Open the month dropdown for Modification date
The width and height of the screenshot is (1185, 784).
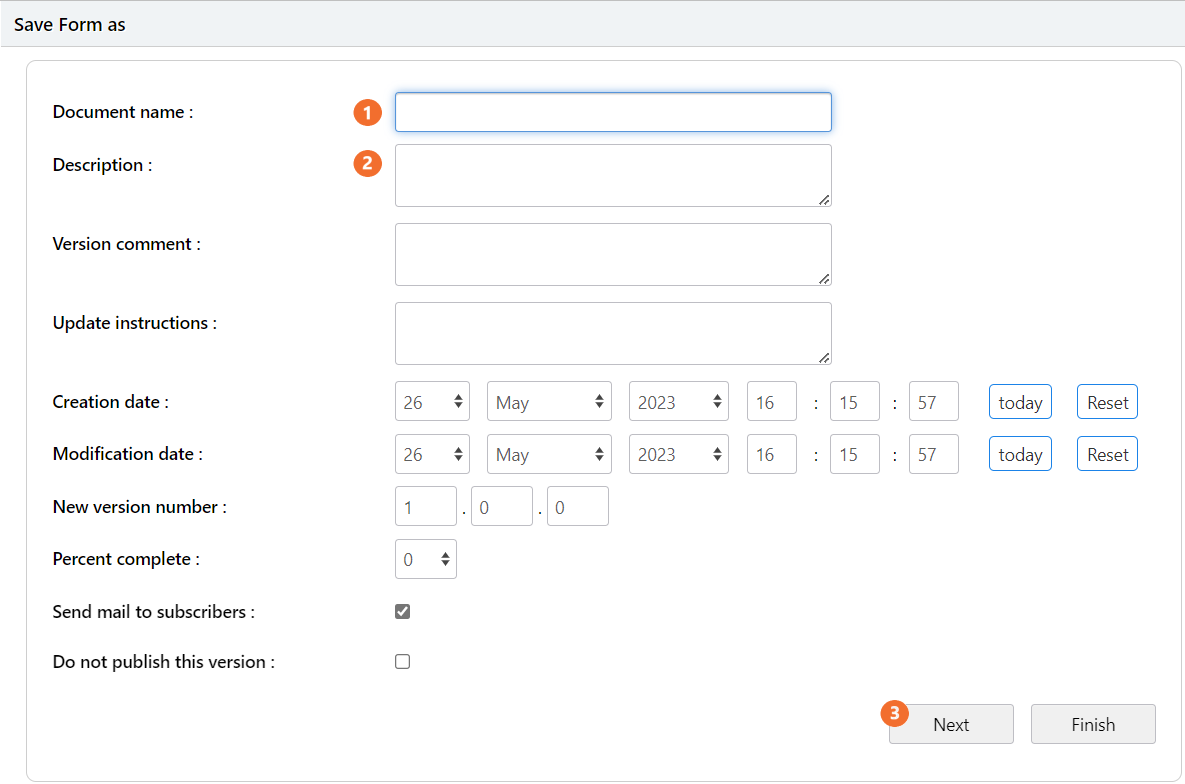click(549, 453)
